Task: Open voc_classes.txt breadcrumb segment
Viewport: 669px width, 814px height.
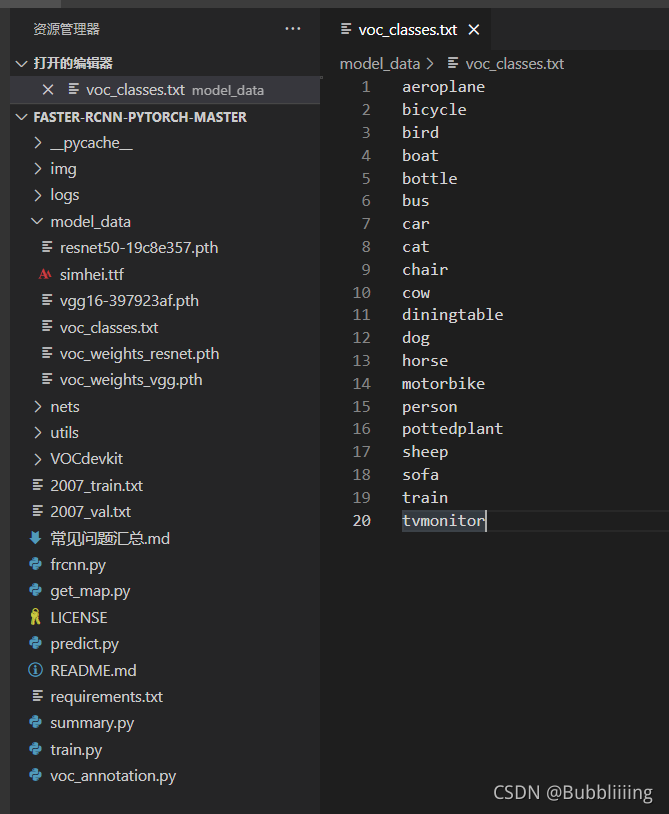Action: pos(514,64)
